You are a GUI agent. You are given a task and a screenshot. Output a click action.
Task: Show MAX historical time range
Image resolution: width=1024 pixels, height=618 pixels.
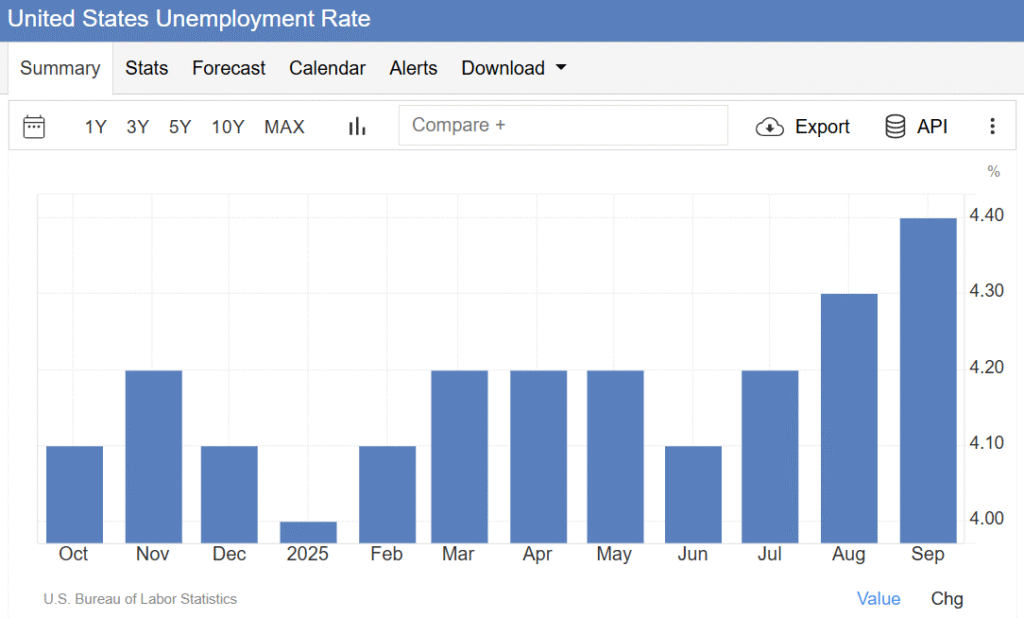click(x=284, y=127)
